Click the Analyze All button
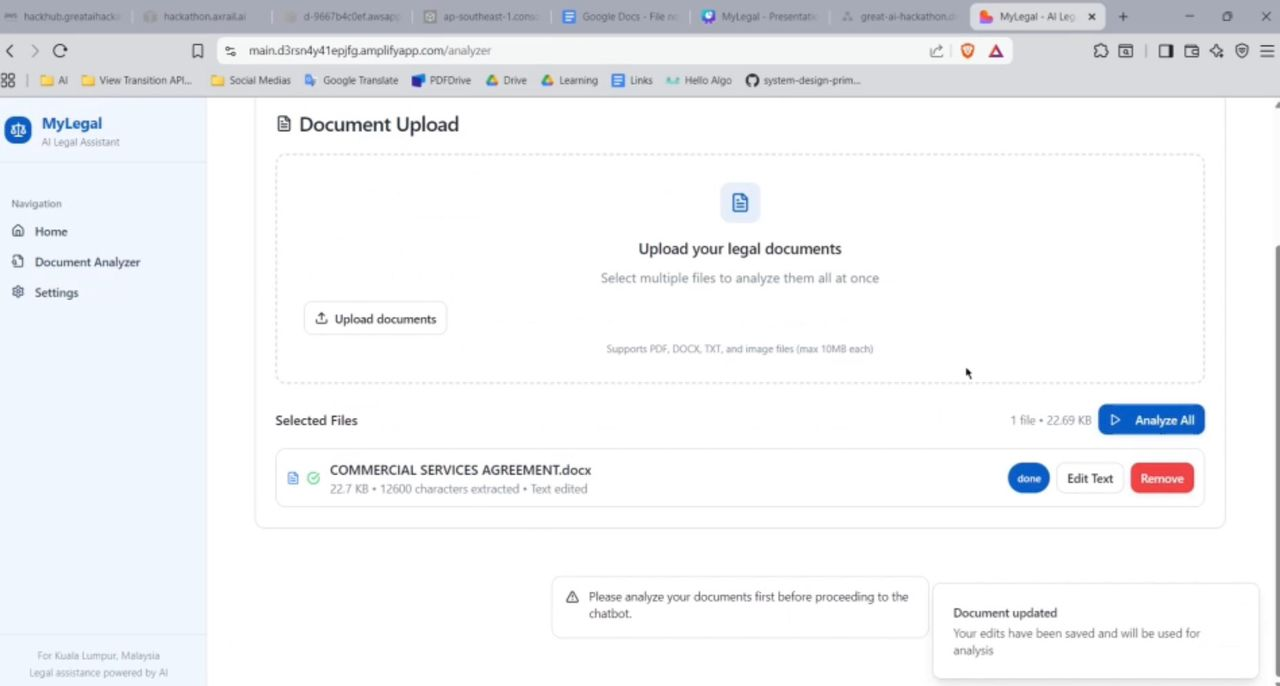 1151,420
